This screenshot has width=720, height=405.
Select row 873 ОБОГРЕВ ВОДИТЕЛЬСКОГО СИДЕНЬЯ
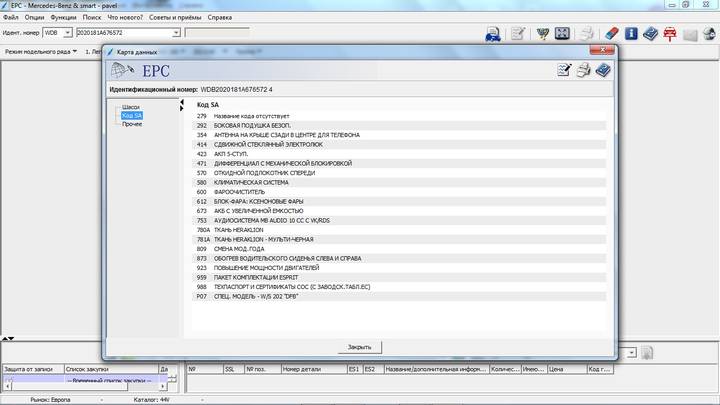399,259
